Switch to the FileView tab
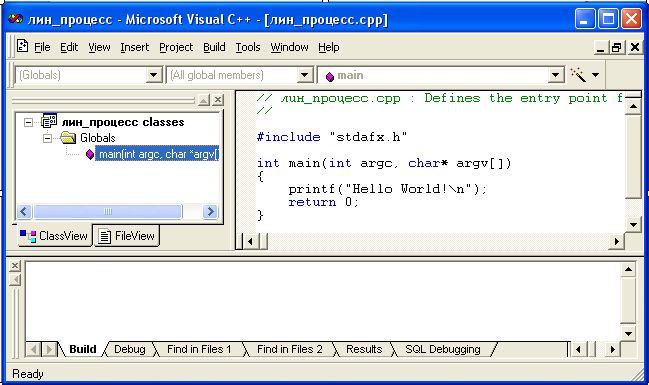 (x=127, y=236)
